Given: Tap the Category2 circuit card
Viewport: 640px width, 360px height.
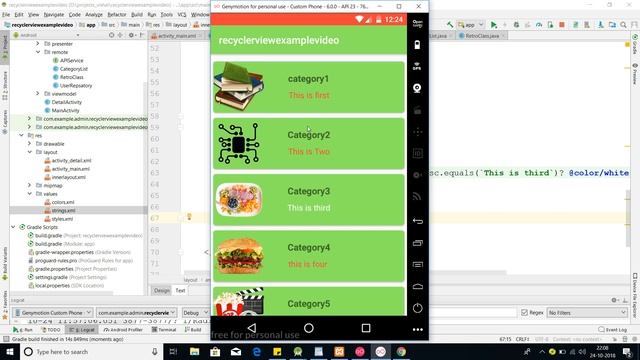Looking at the screenshot, I should (x=309, y=143).
